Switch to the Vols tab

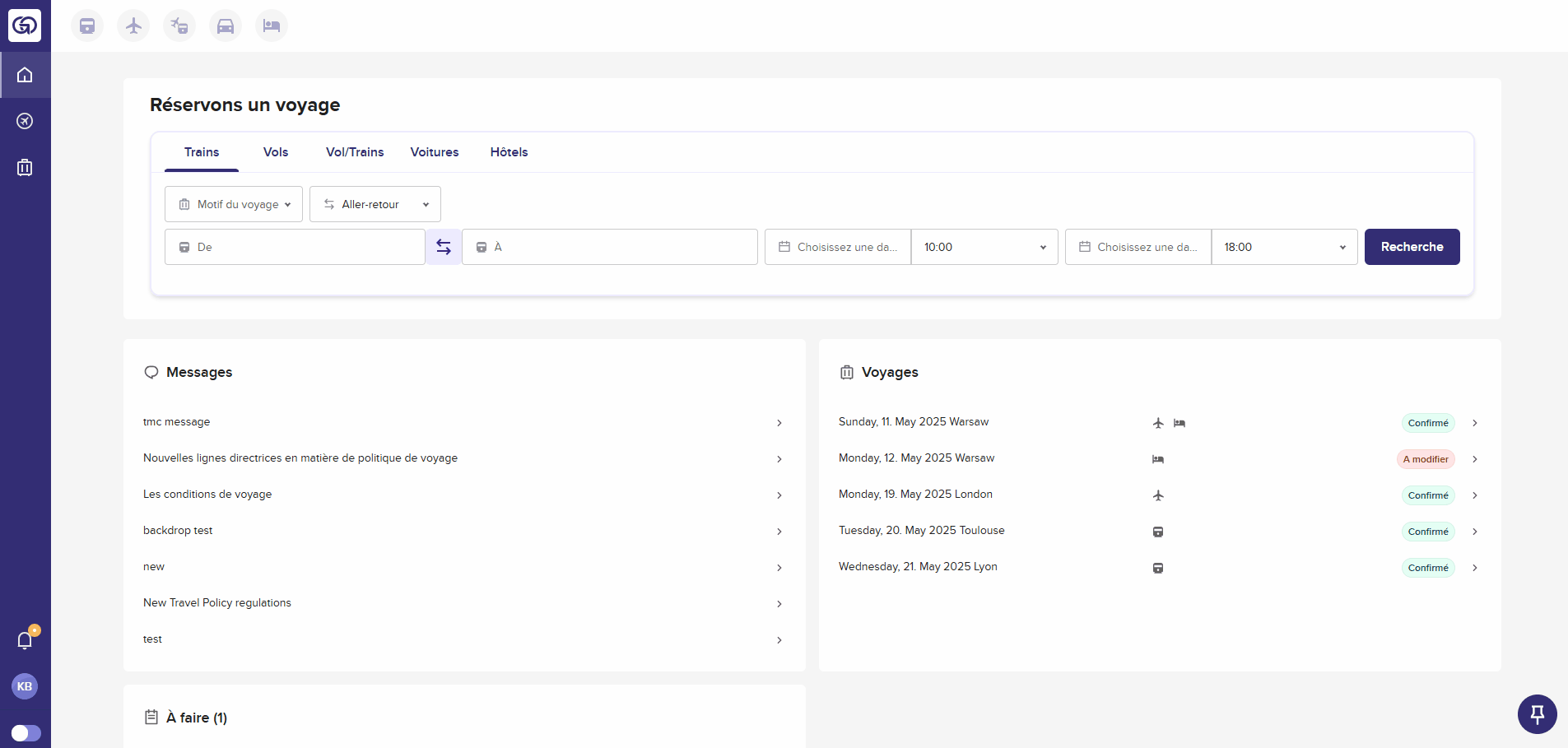pyautogui.click(x=276, y=152)
